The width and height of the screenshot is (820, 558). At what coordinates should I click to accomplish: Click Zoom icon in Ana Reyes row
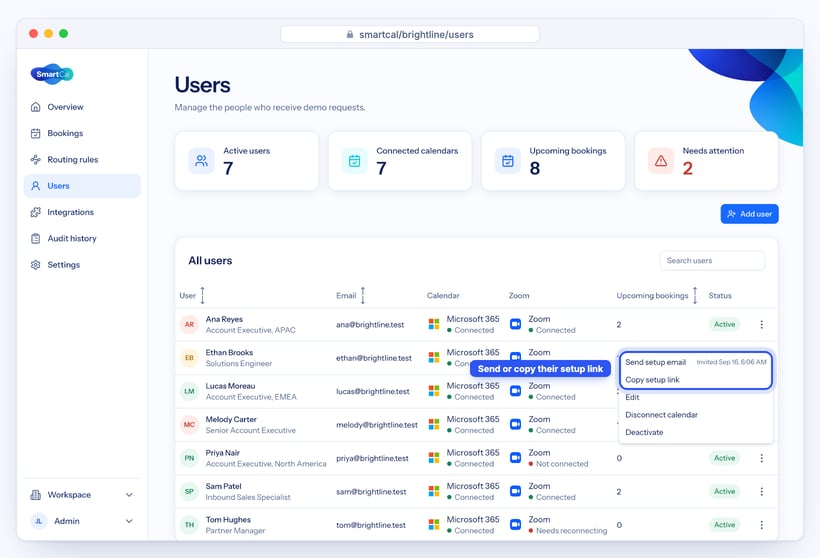(x=516, y=324)
